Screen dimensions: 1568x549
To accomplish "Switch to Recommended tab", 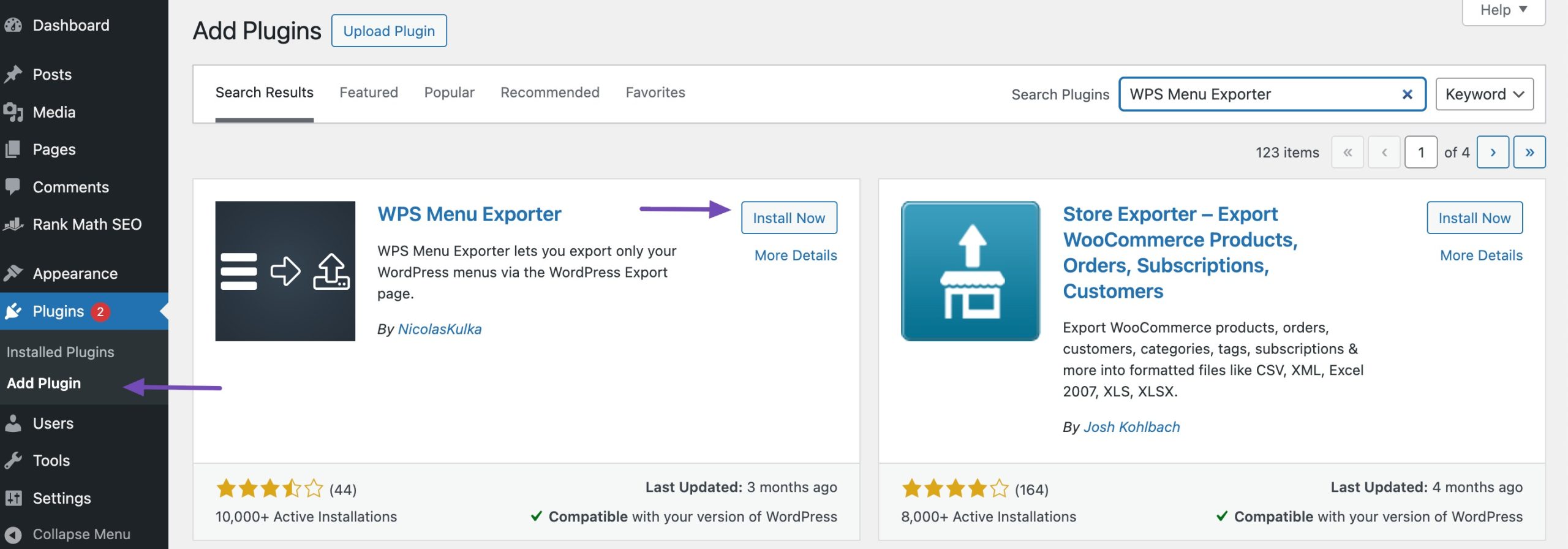I will click(x=550, y=93).
